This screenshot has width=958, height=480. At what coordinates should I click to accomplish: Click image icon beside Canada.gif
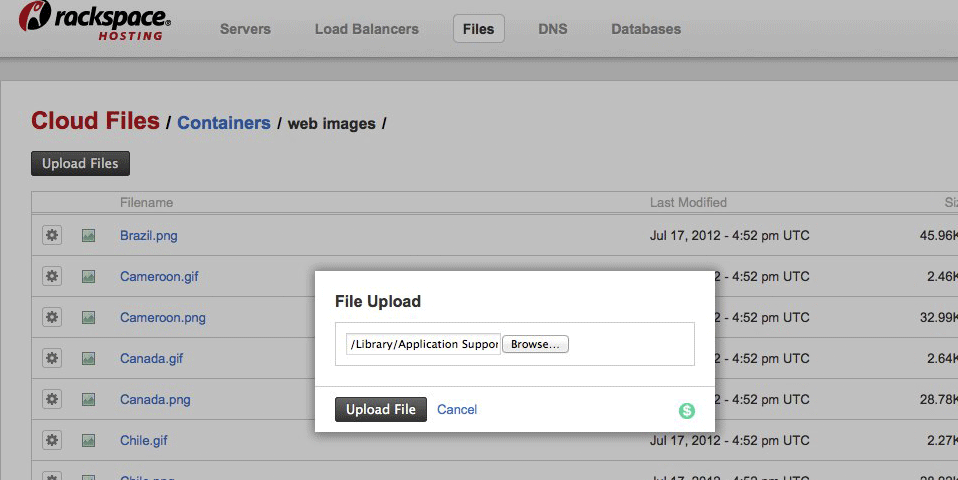pos(89,358)
